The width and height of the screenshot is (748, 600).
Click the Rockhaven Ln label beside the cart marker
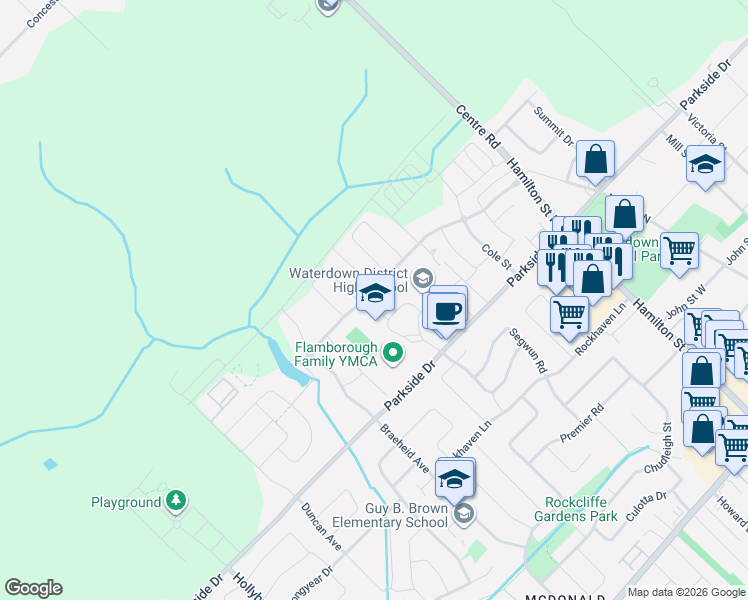tap(600, 329)
